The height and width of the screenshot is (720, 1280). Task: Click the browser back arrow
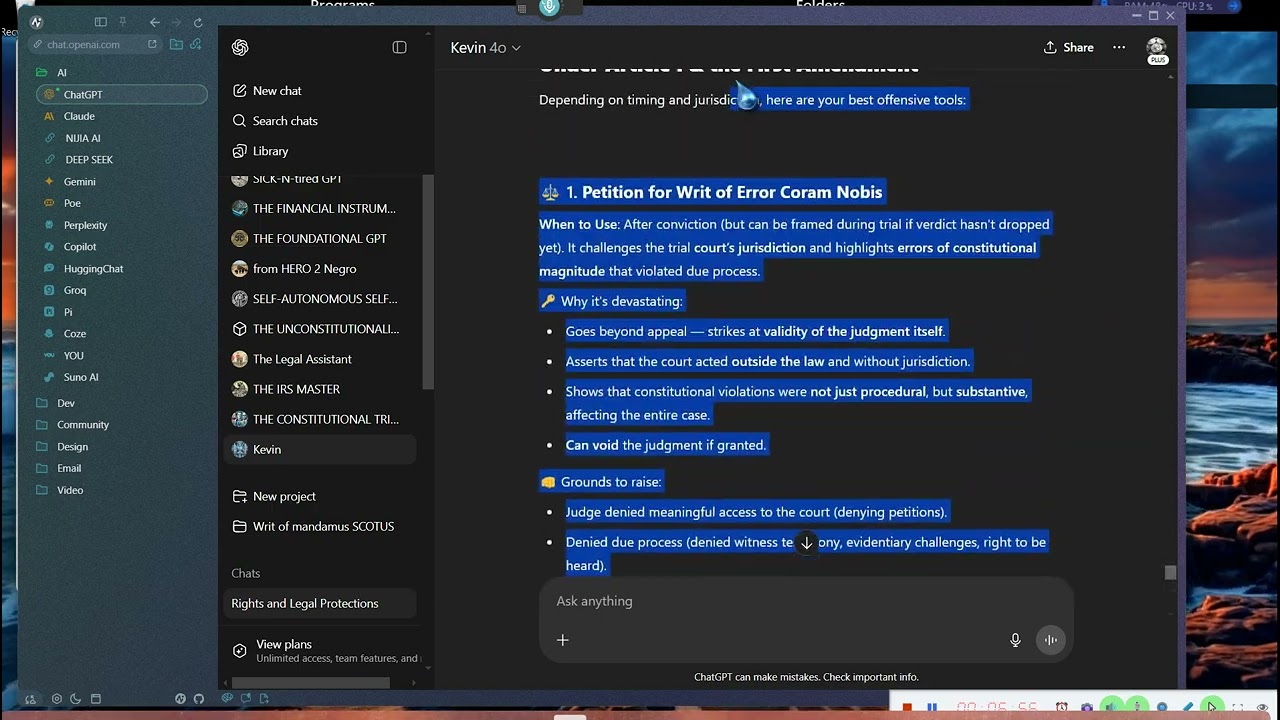click(x=154, y=22)
